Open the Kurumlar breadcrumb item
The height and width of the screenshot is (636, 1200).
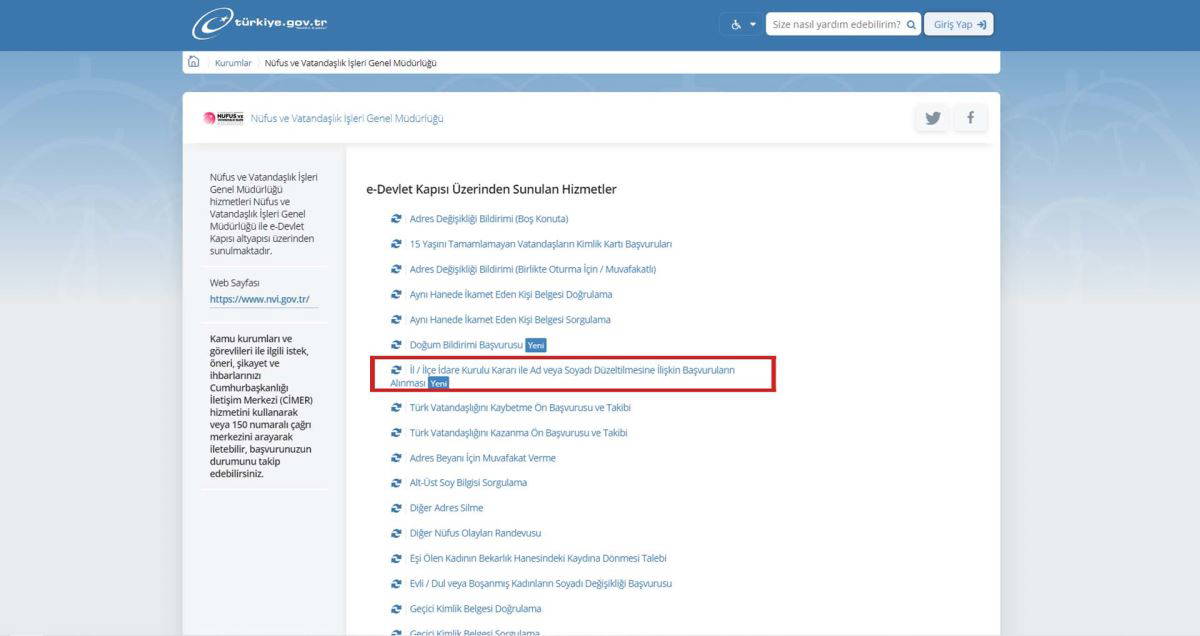tap(233, 63)
